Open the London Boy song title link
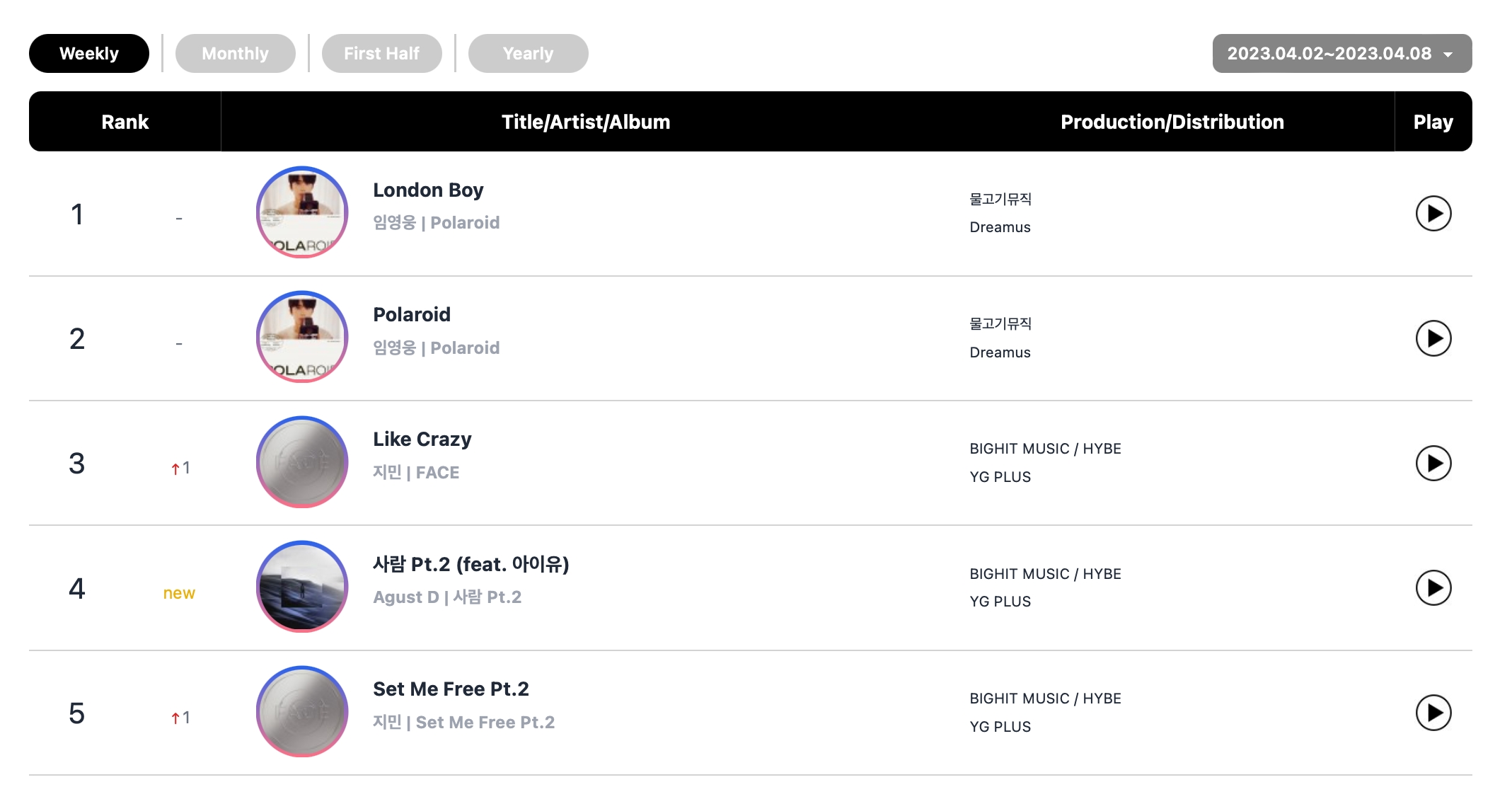 click(x=428, y=190)
